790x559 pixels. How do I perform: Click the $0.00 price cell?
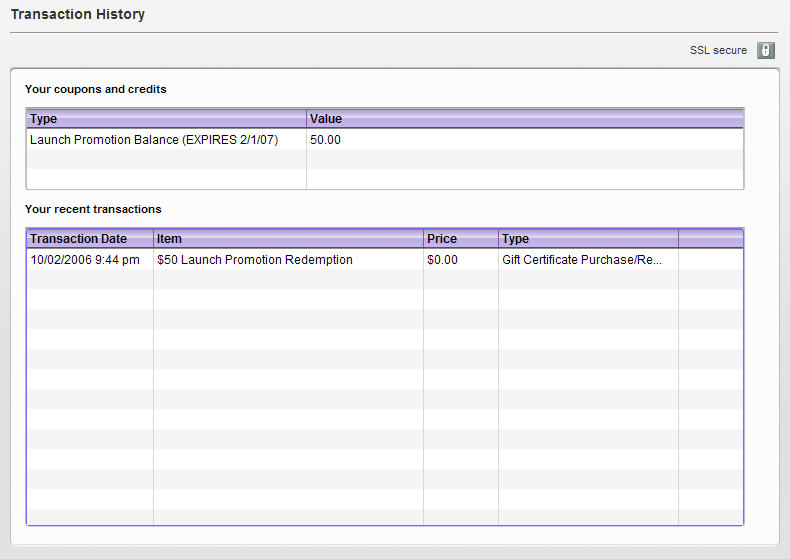point(442,260)
